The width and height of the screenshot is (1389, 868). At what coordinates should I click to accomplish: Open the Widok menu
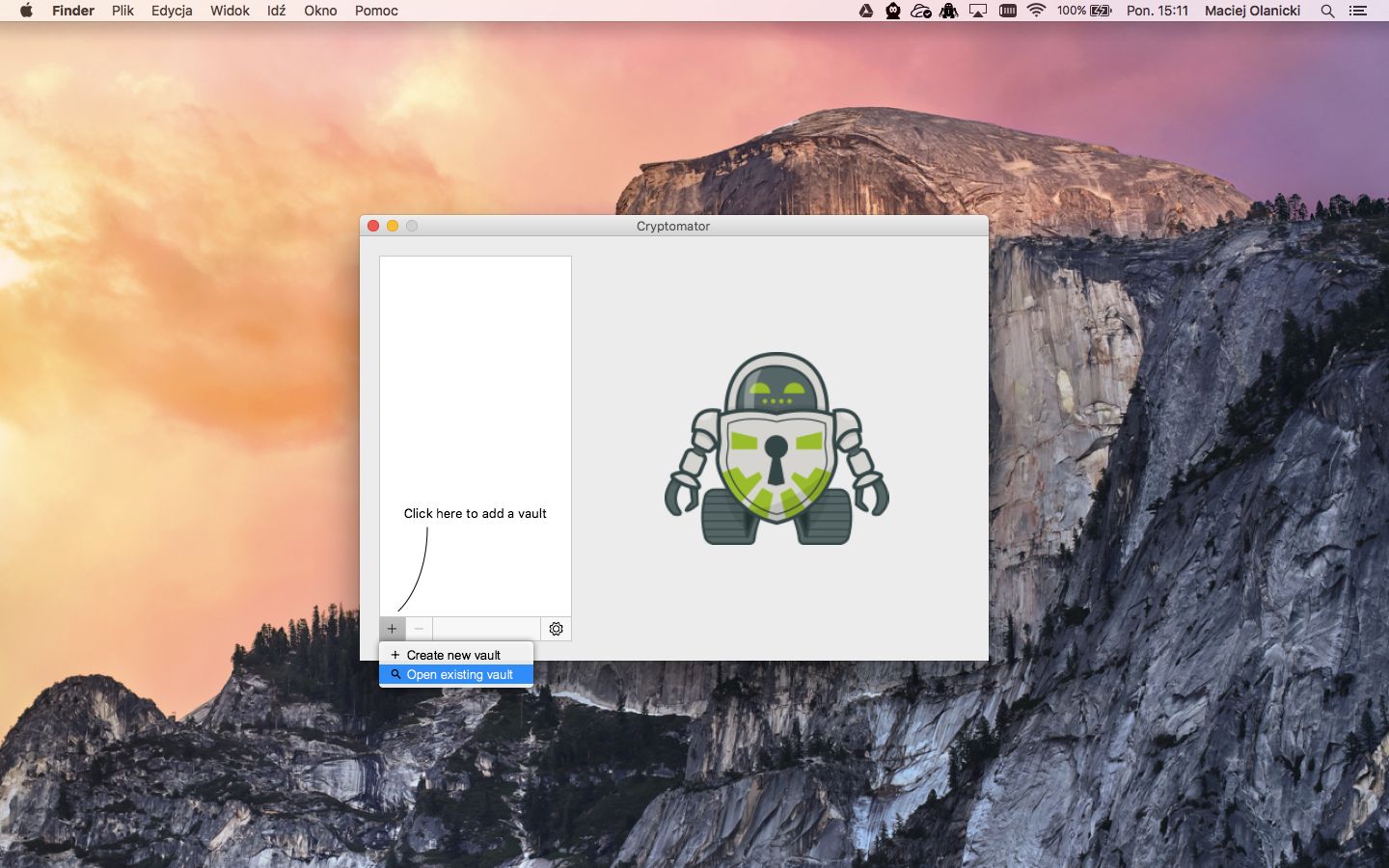click(230, 11)
